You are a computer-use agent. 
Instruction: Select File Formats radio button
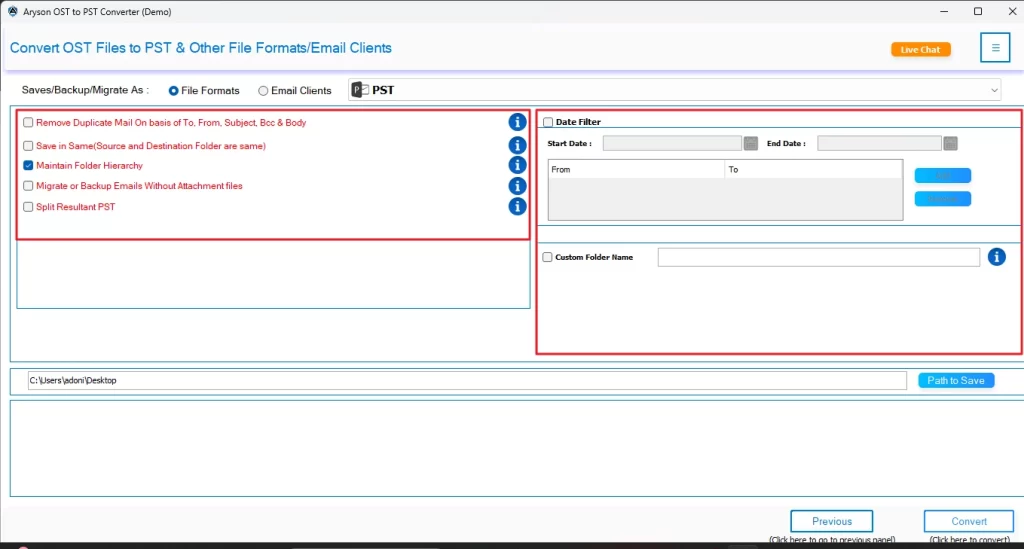tap(174, 91)
